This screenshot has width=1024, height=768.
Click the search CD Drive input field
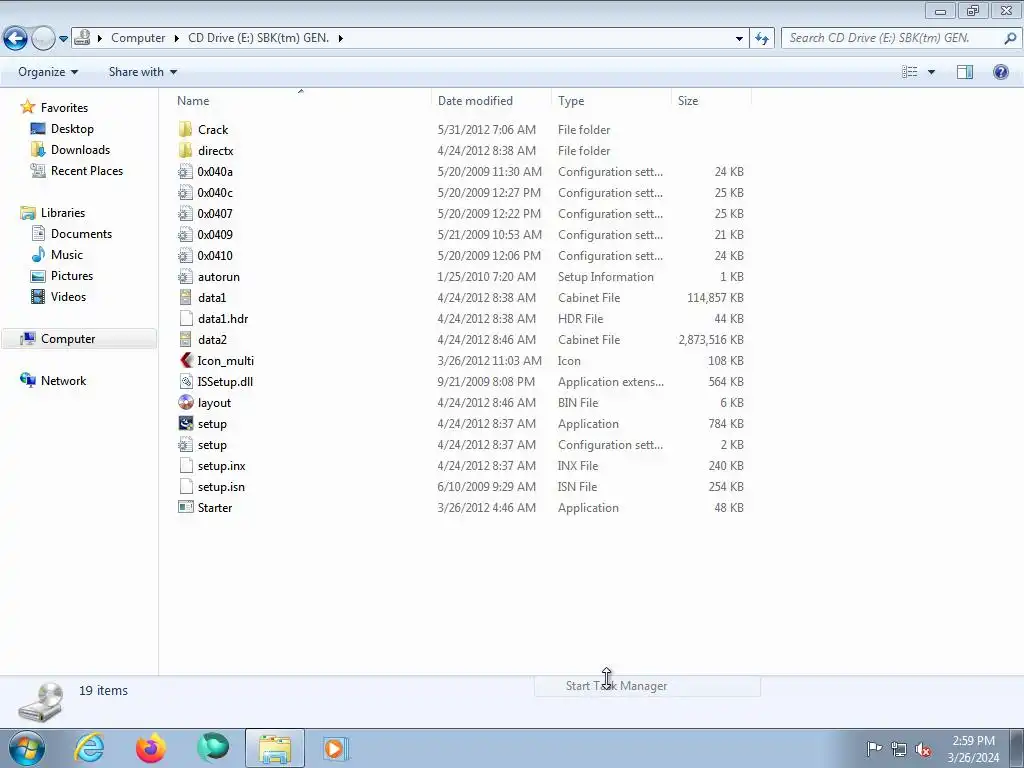891,38
